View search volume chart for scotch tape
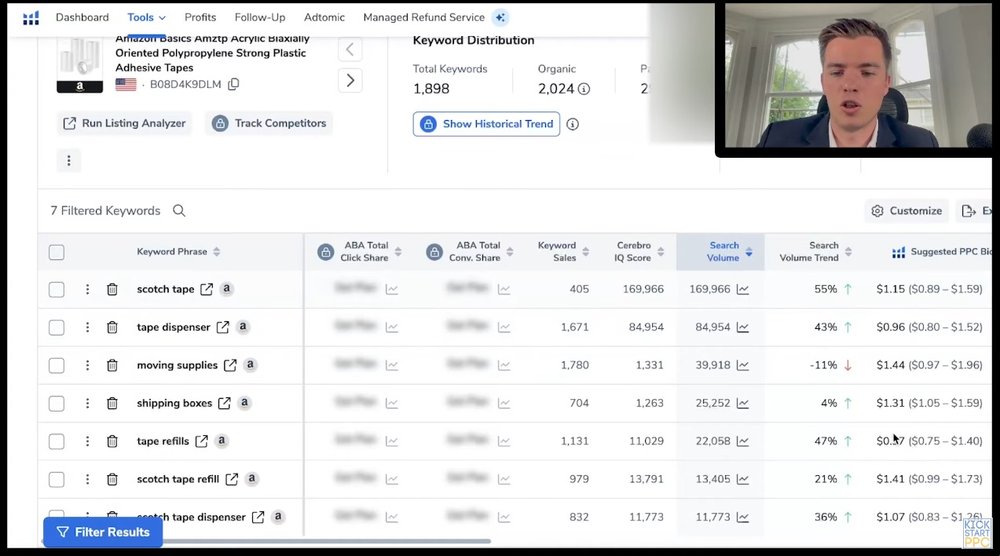 pyautogui.click(x=742, y=289)
